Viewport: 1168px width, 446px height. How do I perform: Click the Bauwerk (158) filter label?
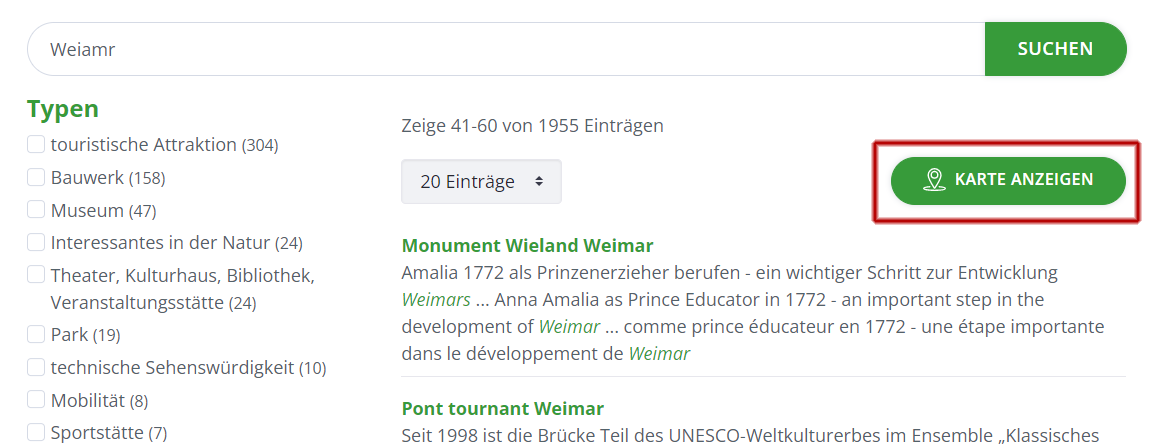point(108,178)
